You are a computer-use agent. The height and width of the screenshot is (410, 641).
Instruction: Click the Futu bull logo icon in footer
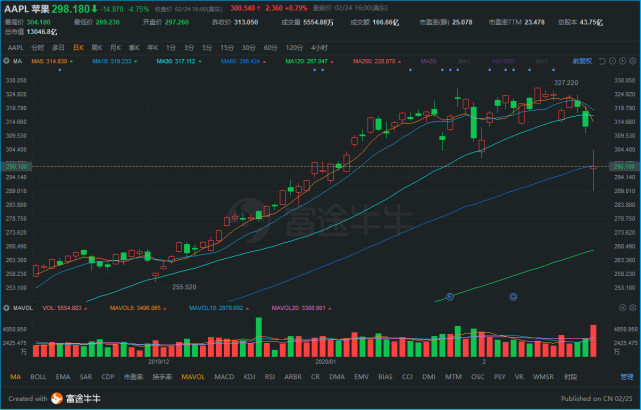57,398
